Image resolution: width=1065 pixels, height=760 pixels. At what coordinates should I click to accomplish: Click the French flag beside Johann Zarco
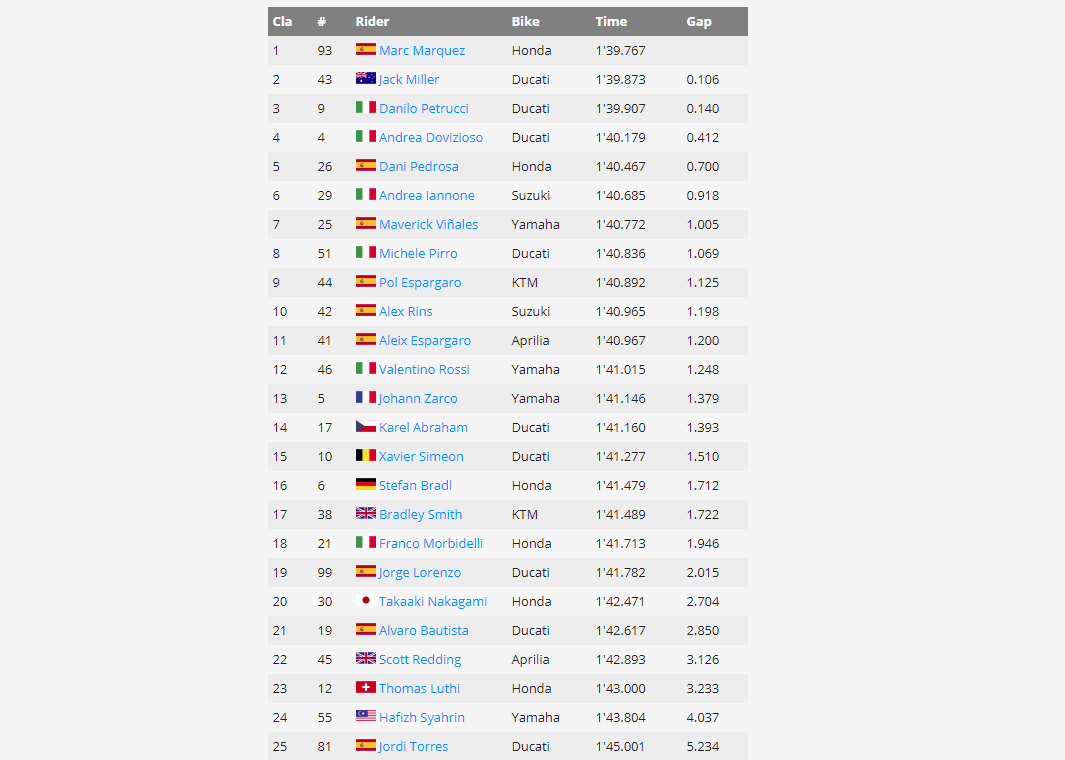click(x=365, y=397)
